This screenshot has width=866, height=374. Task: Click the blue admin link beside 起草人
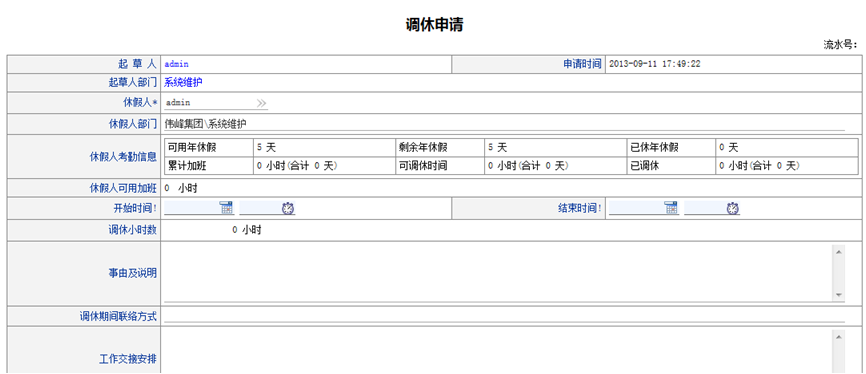coord(176,64)
